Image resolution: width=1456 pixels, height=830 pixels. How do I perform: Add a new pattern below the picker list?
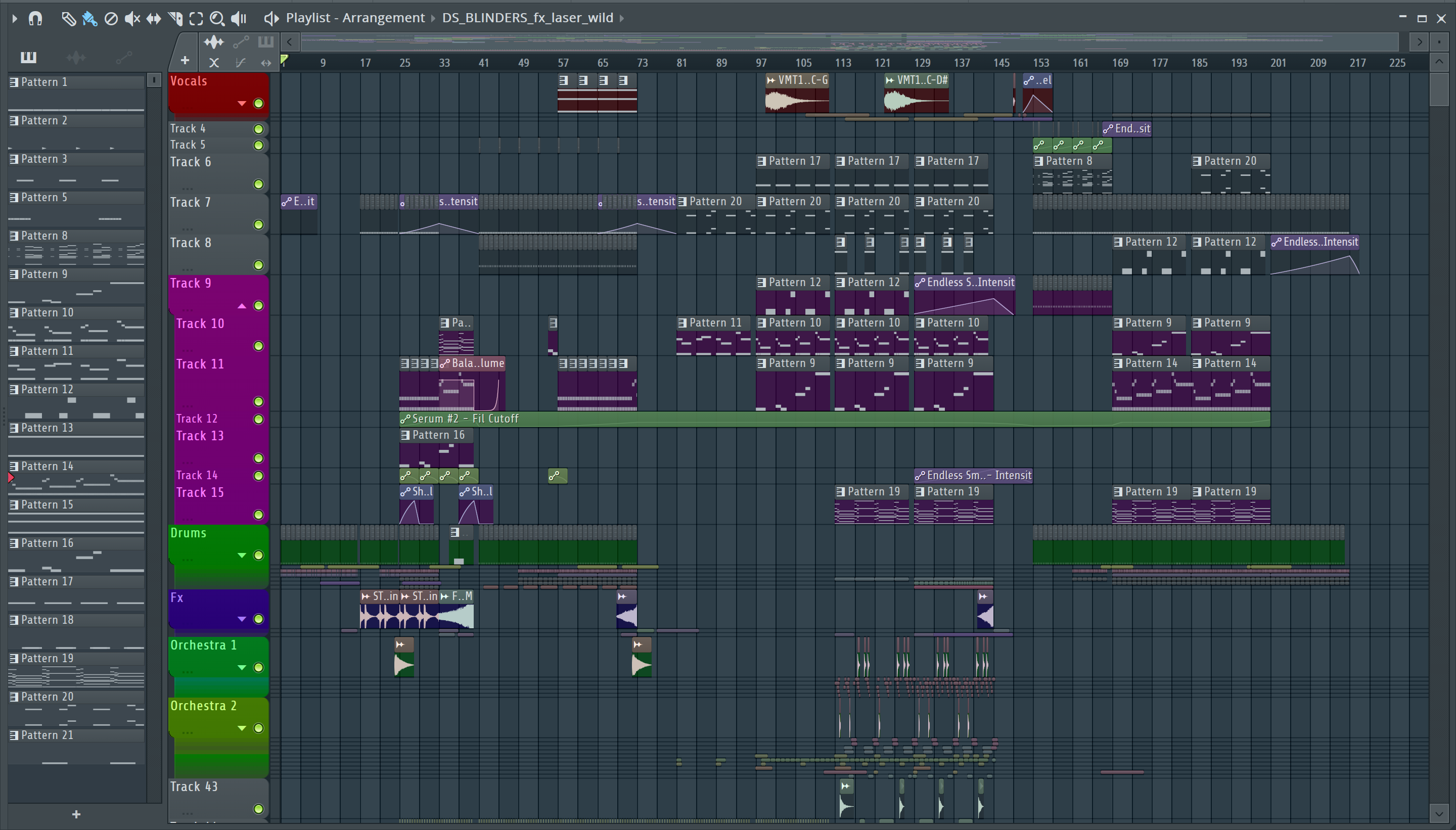point(76,814)
